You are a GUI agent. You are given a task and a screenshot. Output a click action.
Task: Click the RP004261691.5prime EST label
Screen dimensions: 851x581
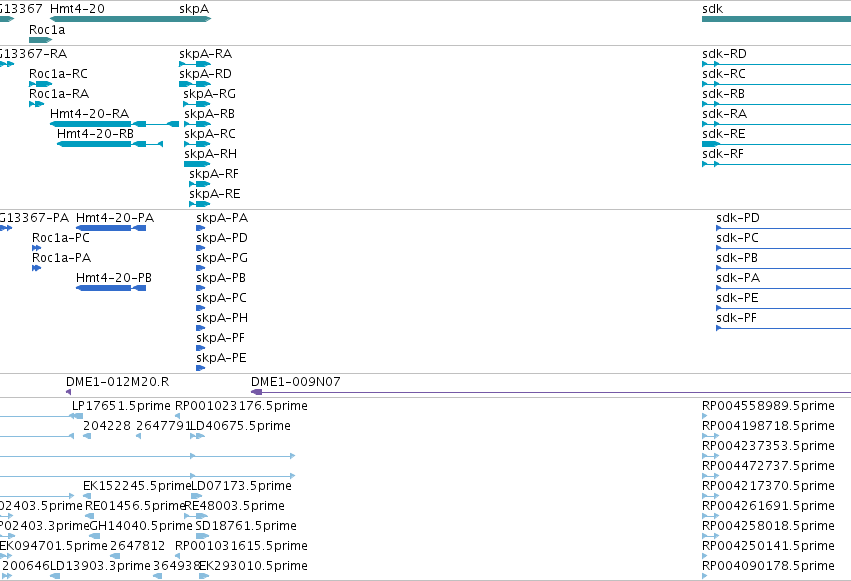click(768, 506)
